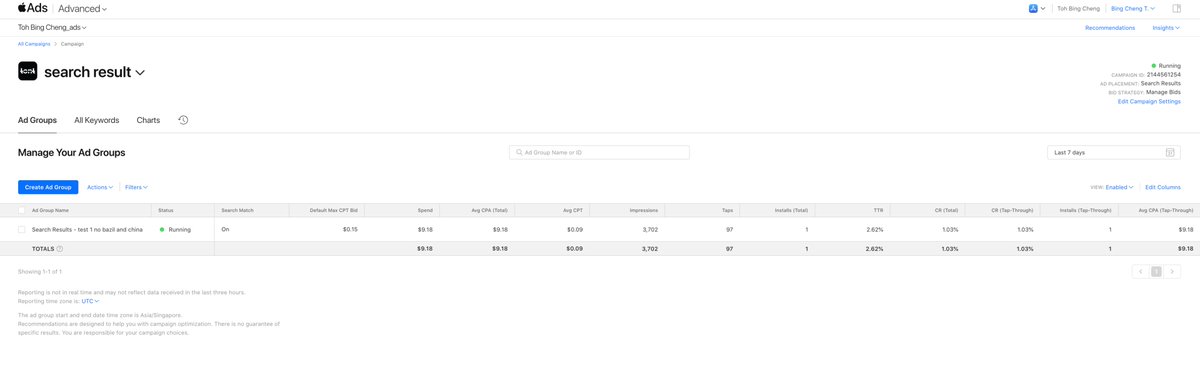Open Search Results - test 1 ad group
Viewport: 1200px width, 391px height.
pyautogui.click(x=87, y=229)
